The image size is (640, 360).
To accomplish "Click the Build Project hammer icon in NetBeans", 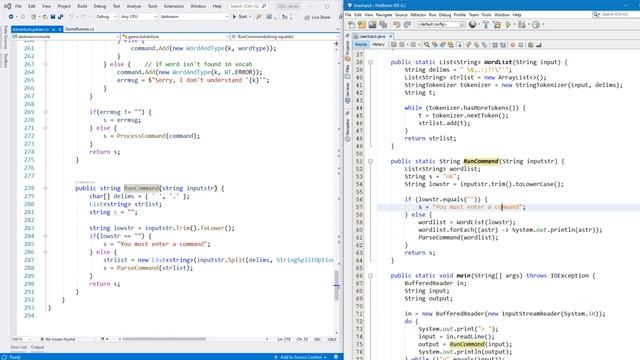I will coord(486,24).
